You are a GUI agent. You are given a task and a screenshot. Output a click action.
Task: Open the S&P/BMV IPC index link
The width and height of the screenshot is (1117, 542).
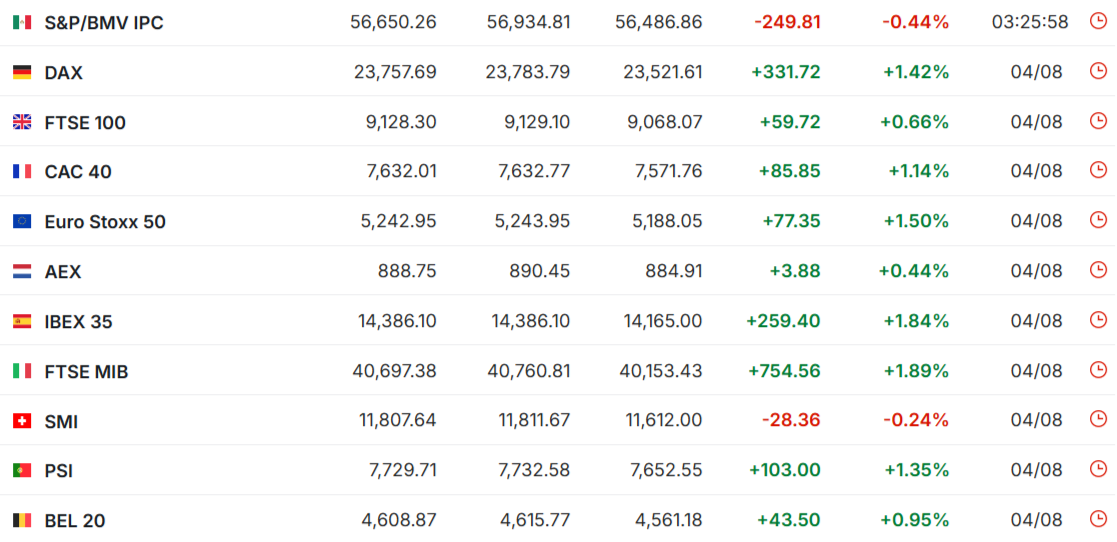(104, 23)
